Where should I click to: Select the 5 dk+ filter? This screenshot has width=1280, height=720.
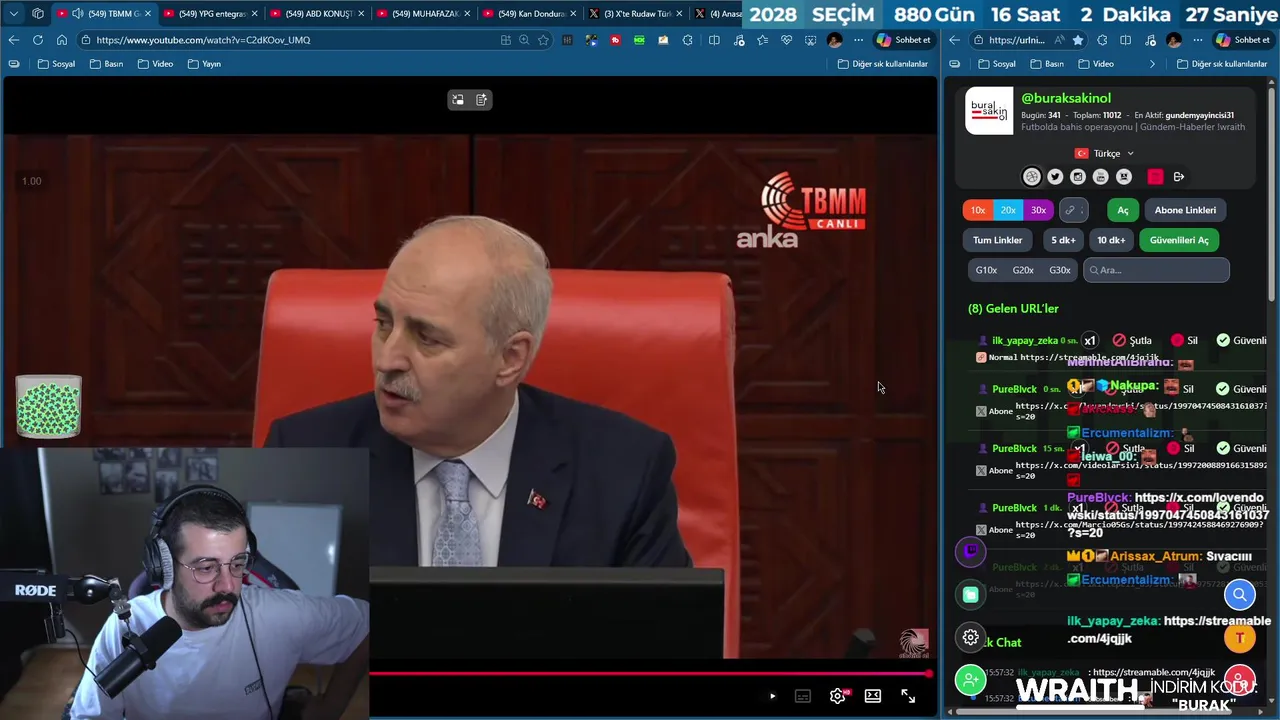pyautogui.click(x=1063, y=240)
